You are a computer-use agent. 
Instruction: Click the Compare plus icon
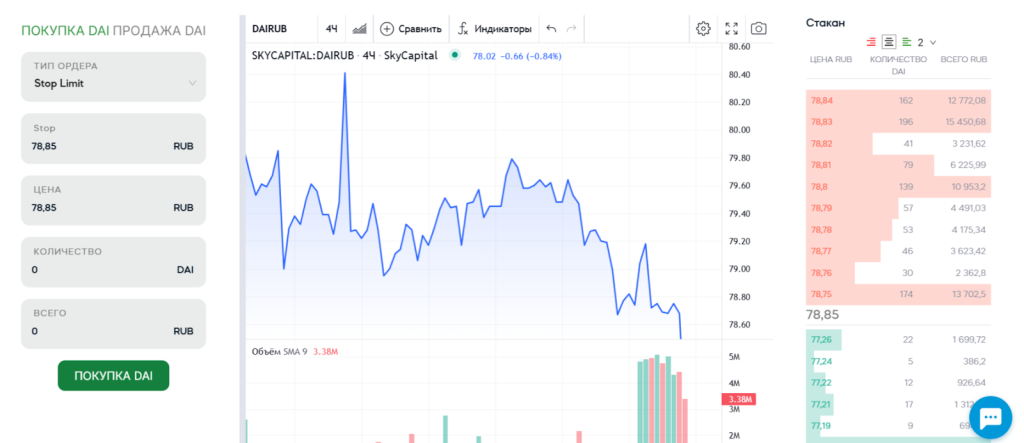point(387,29)
